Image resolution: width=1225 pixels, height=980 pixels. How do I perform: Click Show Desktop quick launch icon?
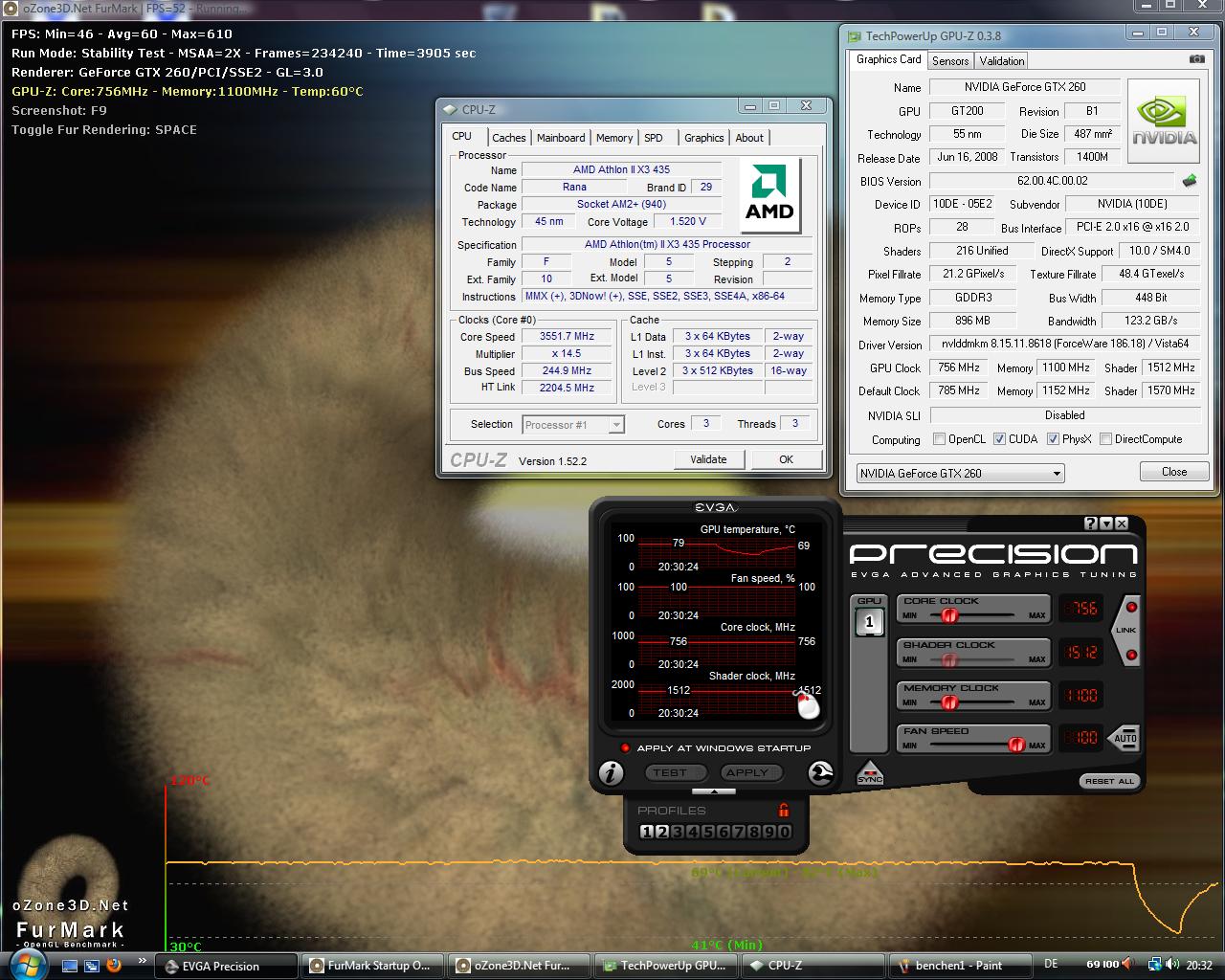69,965
